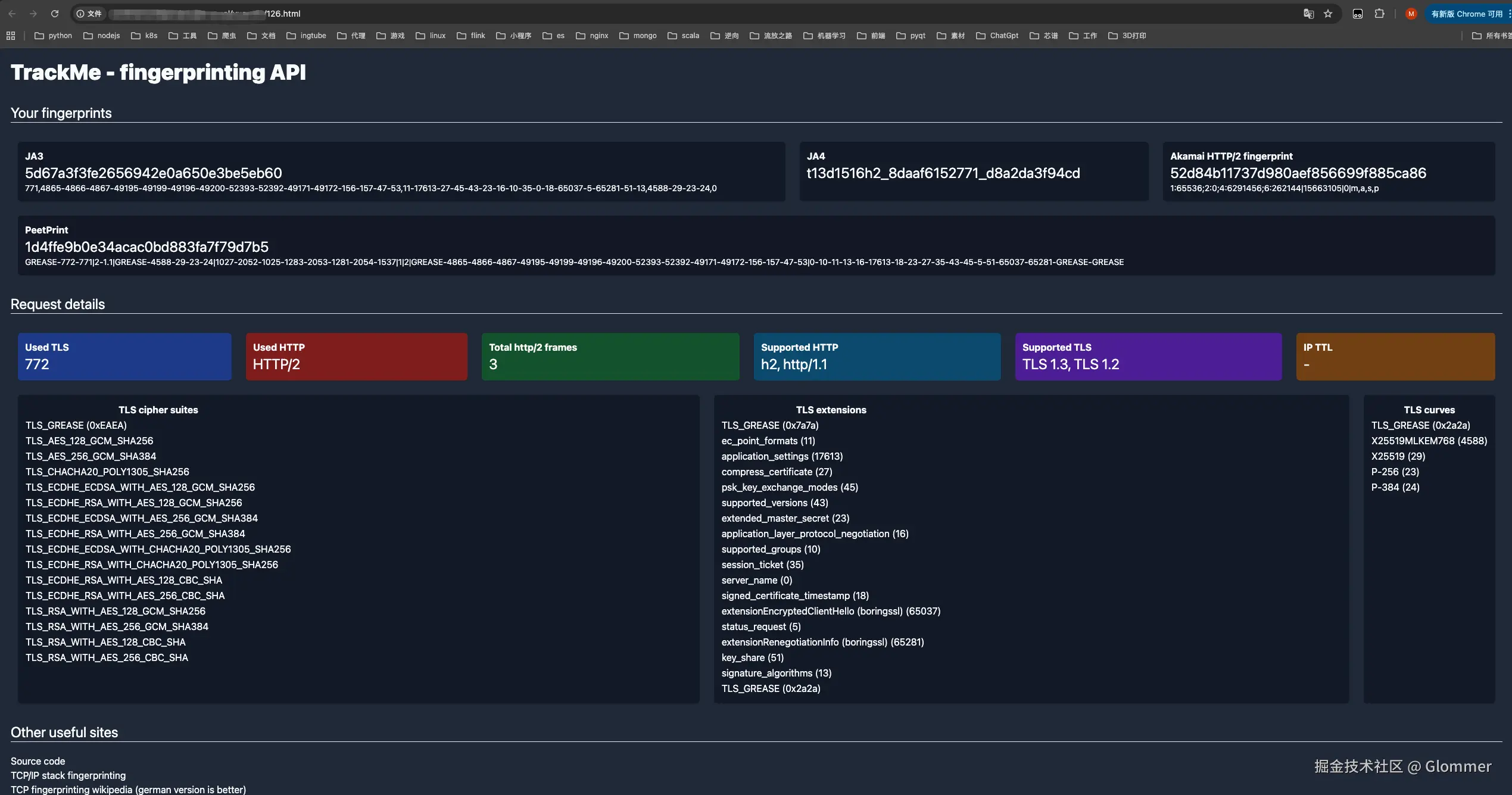Open the linux bookmark folder menu
1512x795 pixels.
tap(431, 36)
